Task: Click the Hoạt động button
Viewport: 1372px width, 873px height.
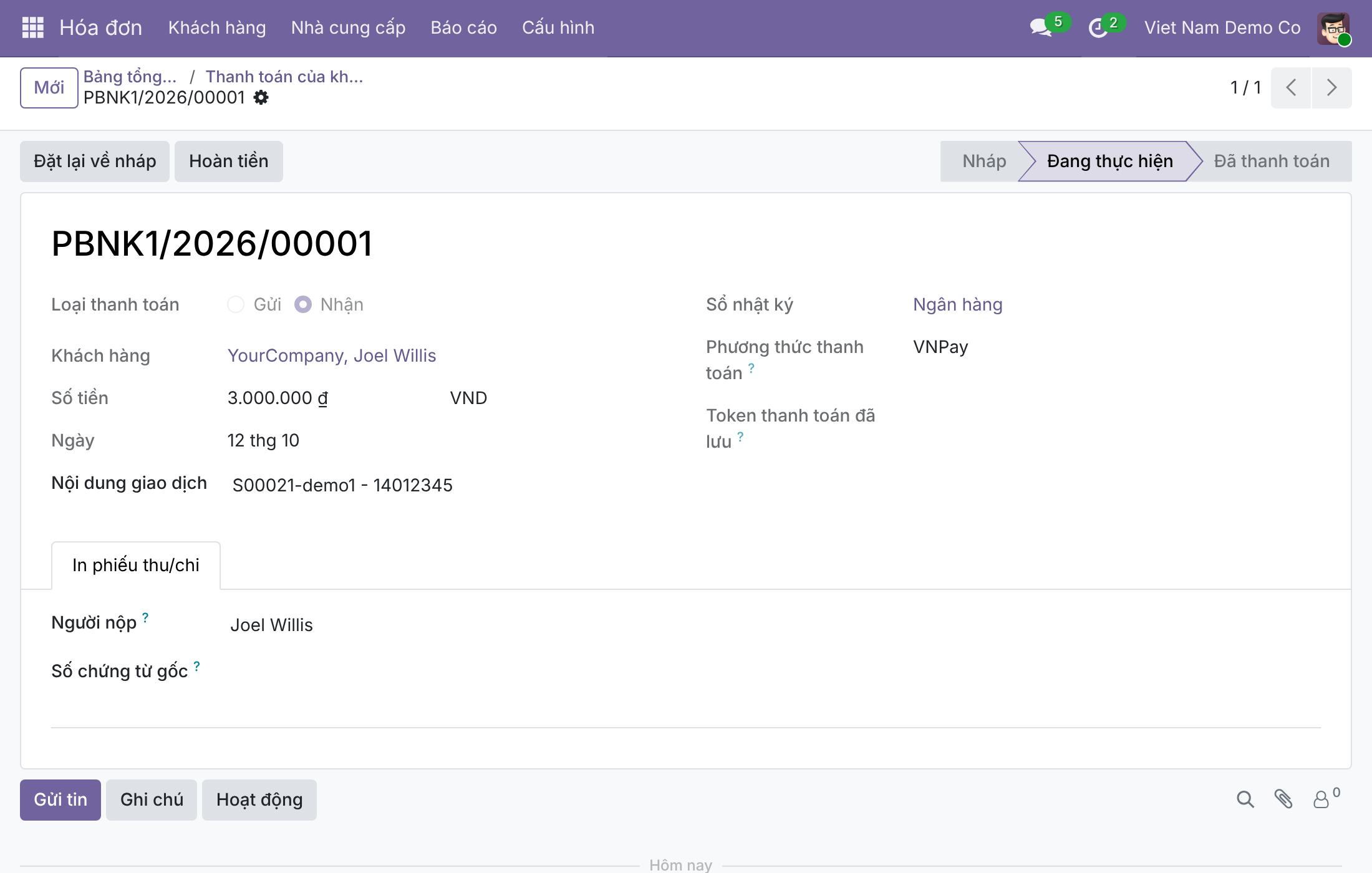Action: [259, 799]
